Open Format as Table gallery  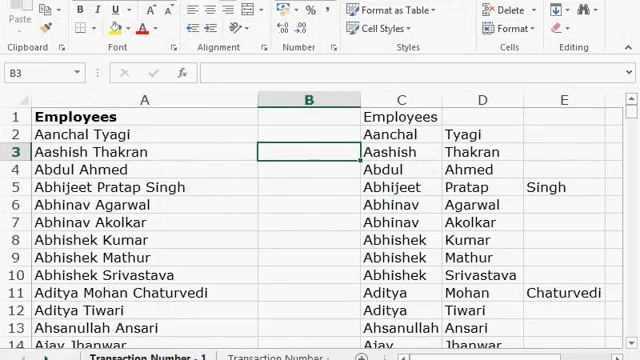[391, 10]
